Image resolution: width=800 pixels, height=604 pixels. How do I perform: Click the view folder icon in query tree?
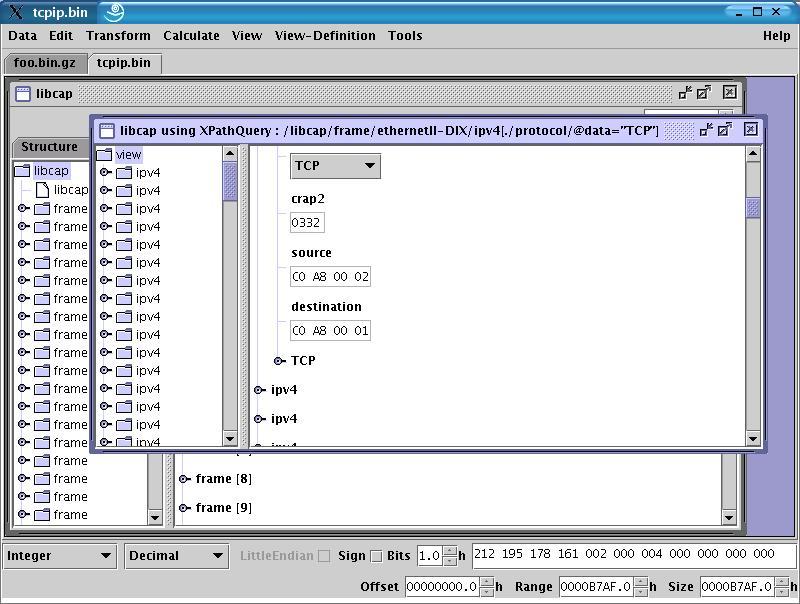[x=104, y=154]
